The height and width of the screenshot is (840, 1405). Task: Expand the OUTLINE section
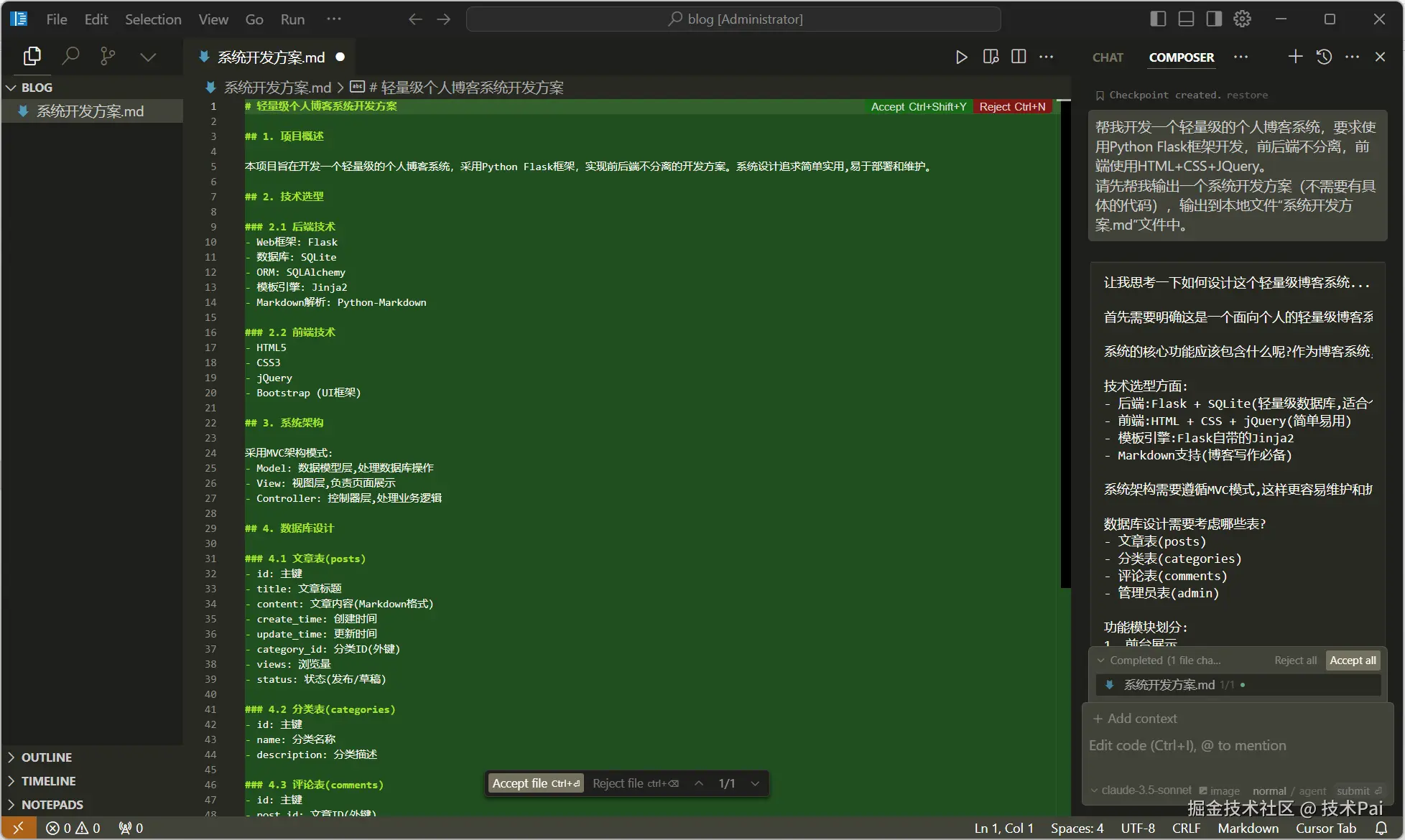46,757
